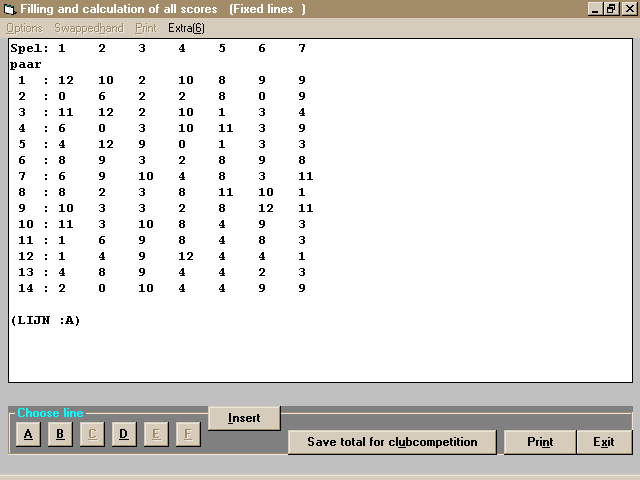
Task: Minimize the scores window
Action: pyautogui.click(x=594, y=9)
